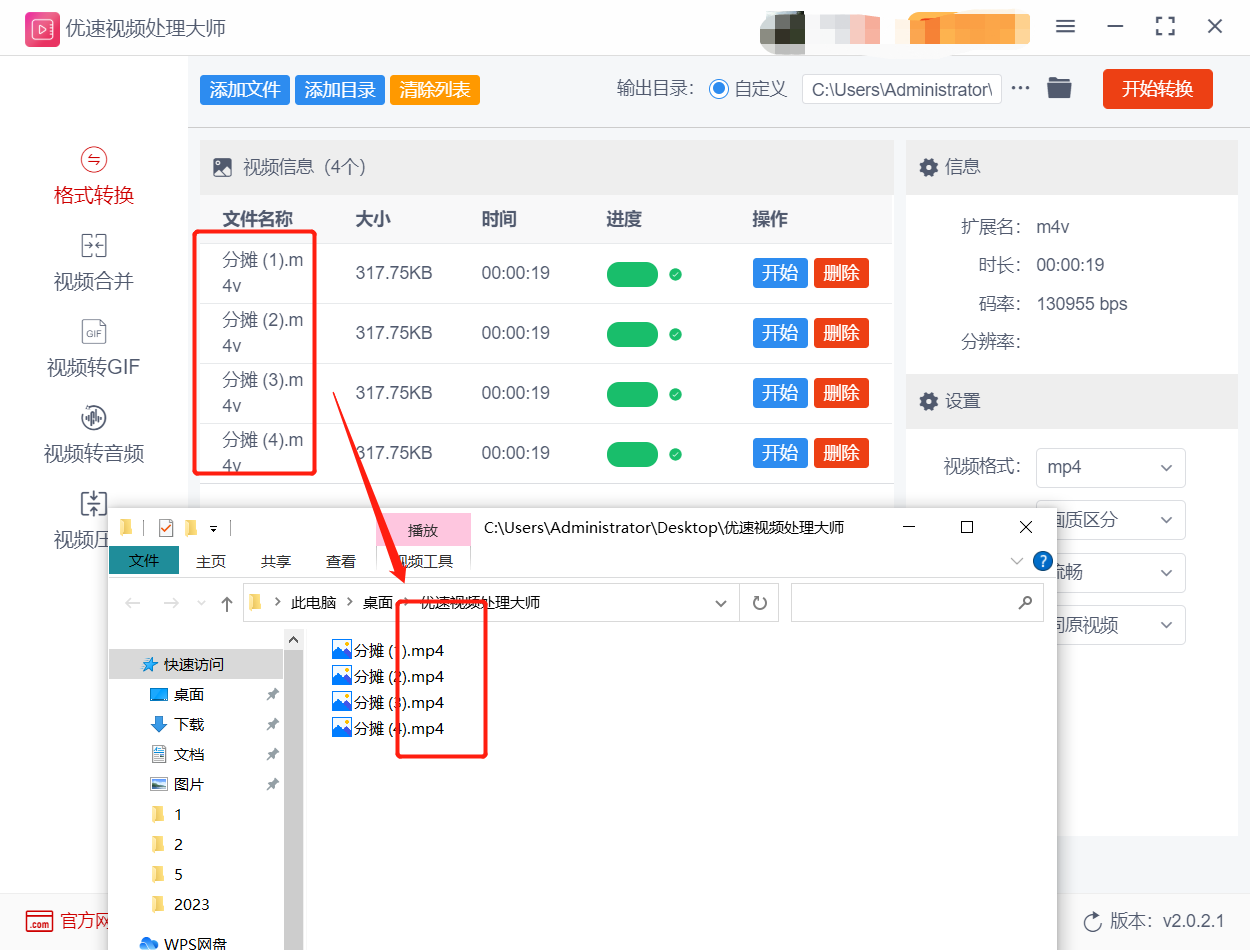Click breadcrumb chevron after 此电脑
Screen dimensions: 1250x950
click(349, 603)
